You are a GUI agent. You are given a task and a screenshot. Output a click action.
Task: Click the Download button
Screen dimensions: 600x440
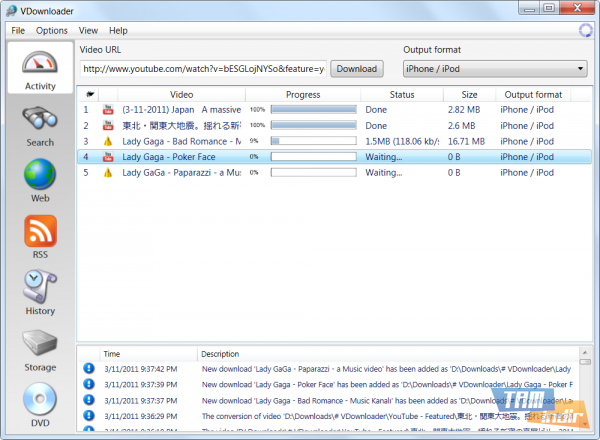click(x=357, y=69)
